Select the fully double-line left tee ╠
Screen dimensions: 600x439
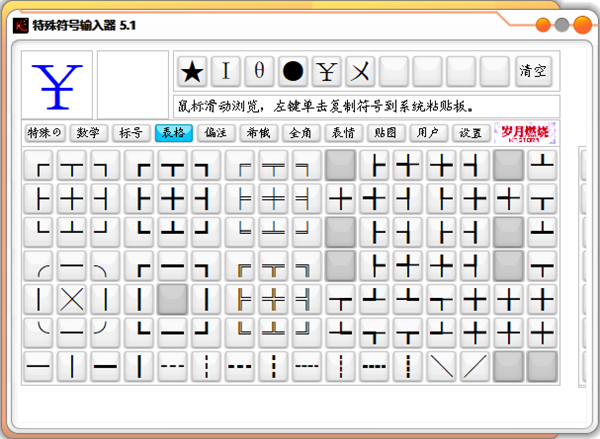(x=240, y=299)
